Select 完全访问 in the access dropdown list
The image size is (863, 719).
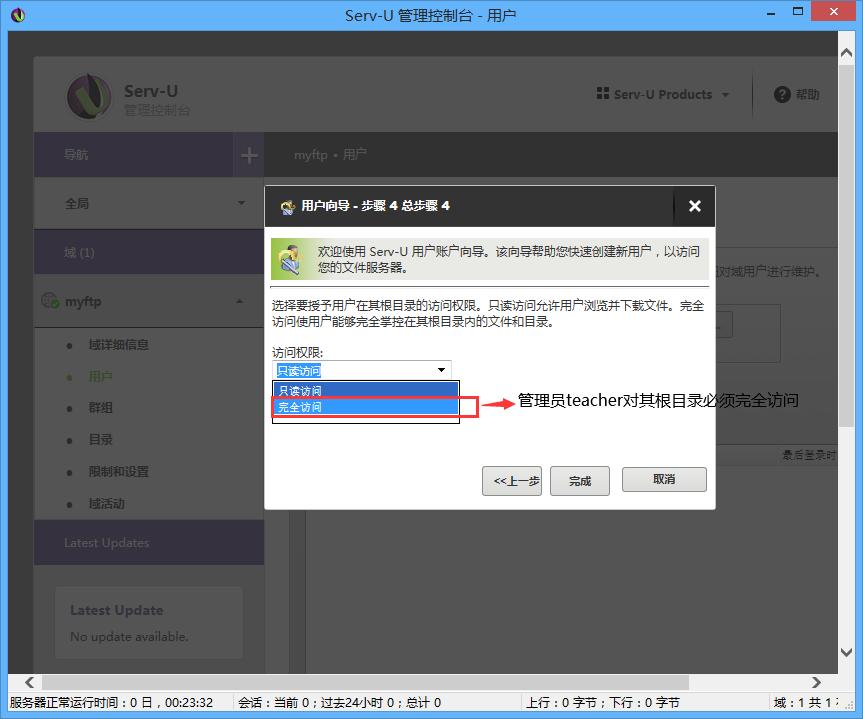coord(366,407)
